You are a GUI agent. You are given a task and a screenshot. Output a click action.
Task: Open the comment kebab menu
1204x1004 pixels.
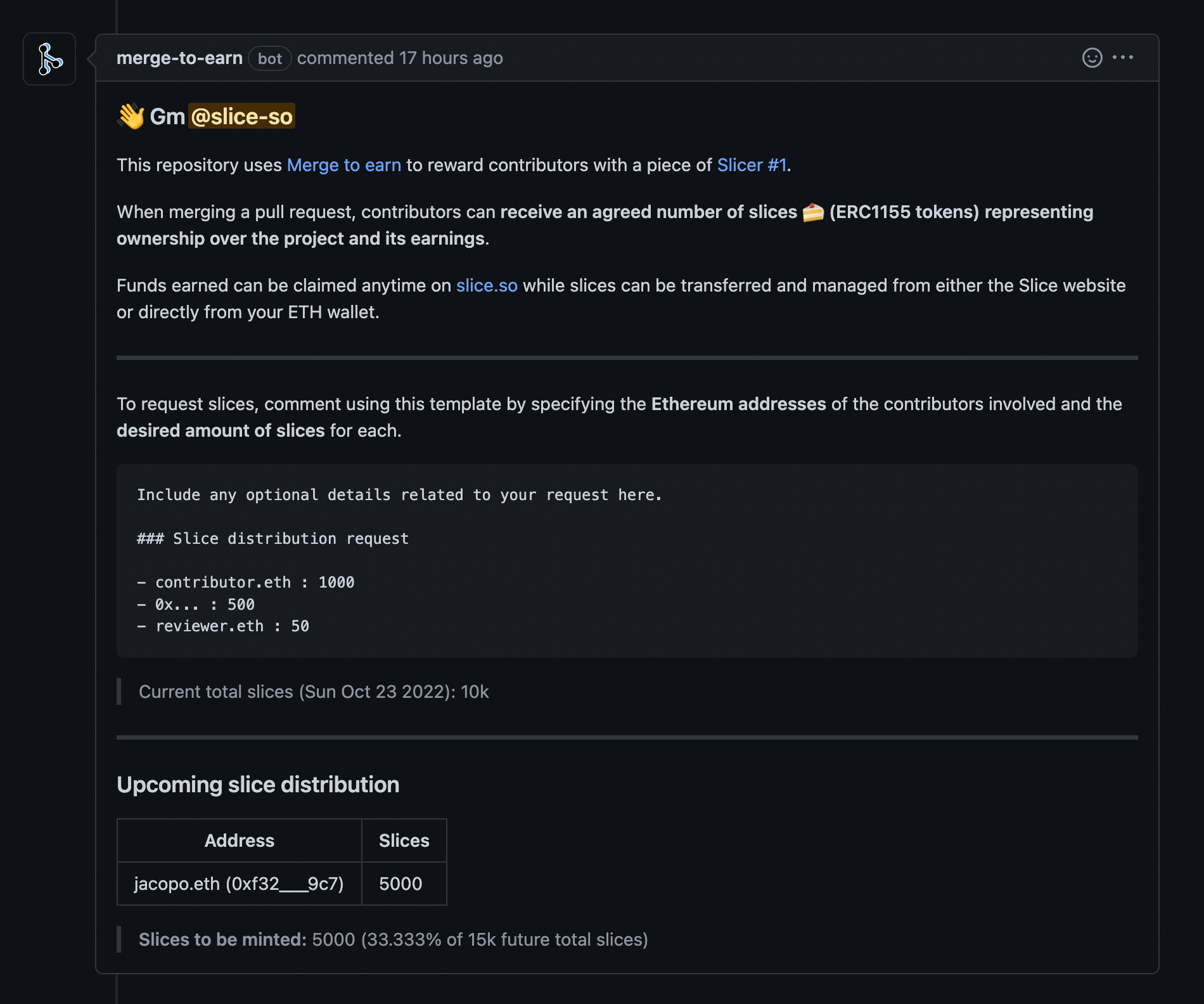tap(1124, 58)
